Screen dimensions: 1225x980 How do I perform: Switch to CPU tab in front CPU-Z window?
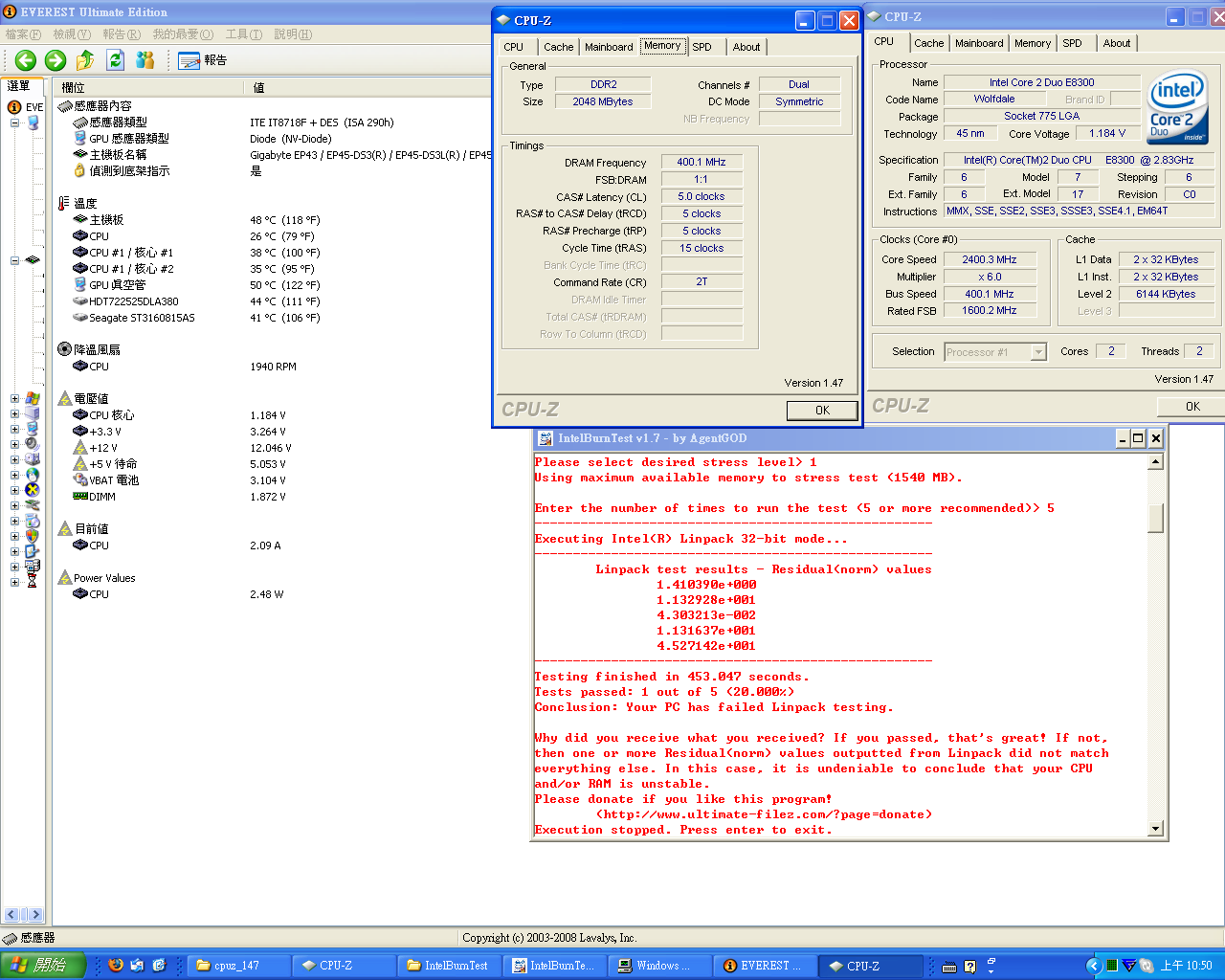(x=514, y=47)
